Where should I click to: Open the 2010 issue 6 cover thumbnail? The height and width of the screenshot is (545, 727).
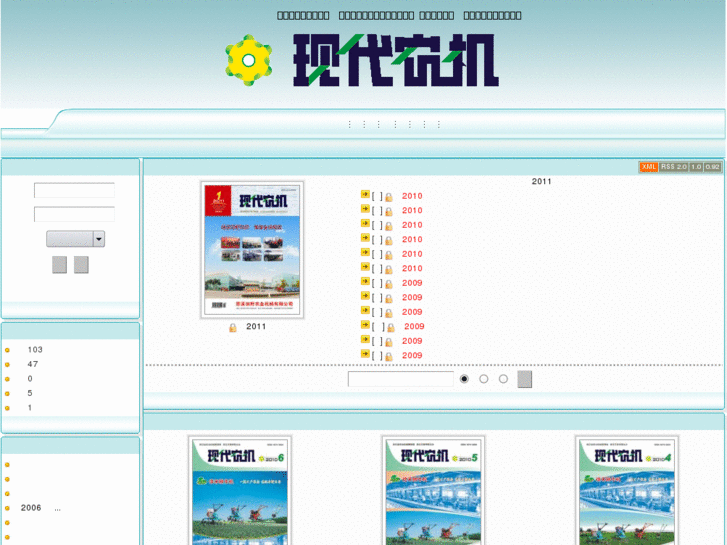click(240, 490)
